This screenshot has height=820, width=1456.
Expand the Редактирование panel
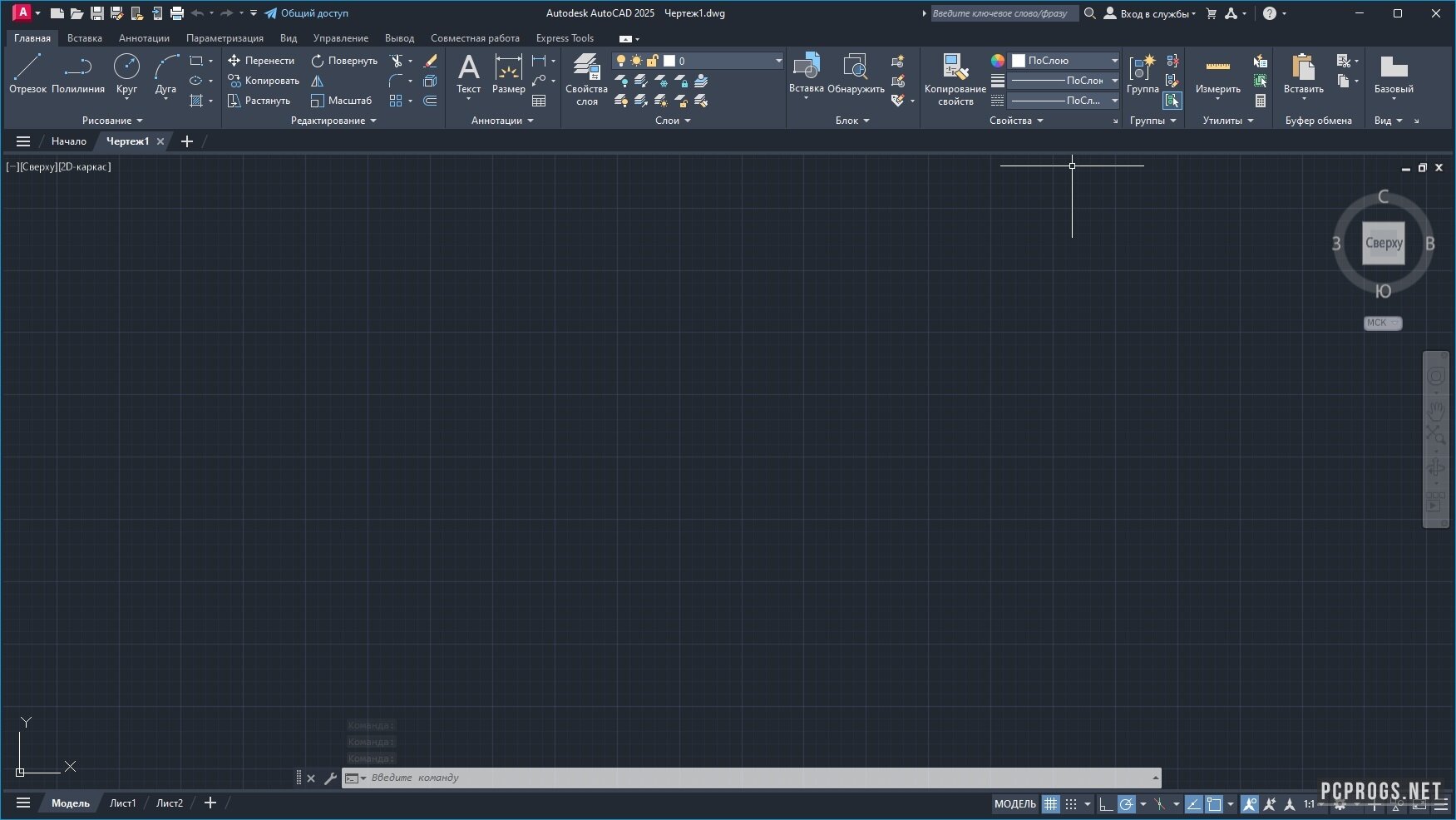click(333, 121)
